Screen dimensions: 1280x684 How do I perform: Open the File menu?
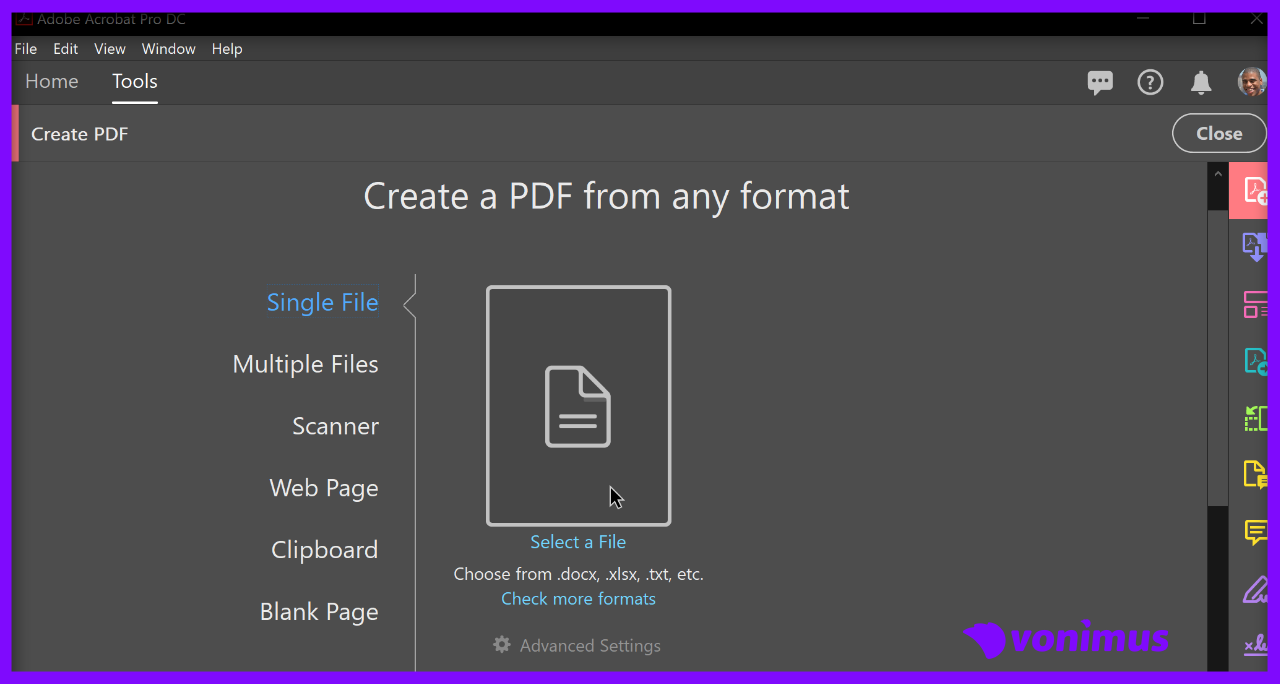(x=26, y=49)
